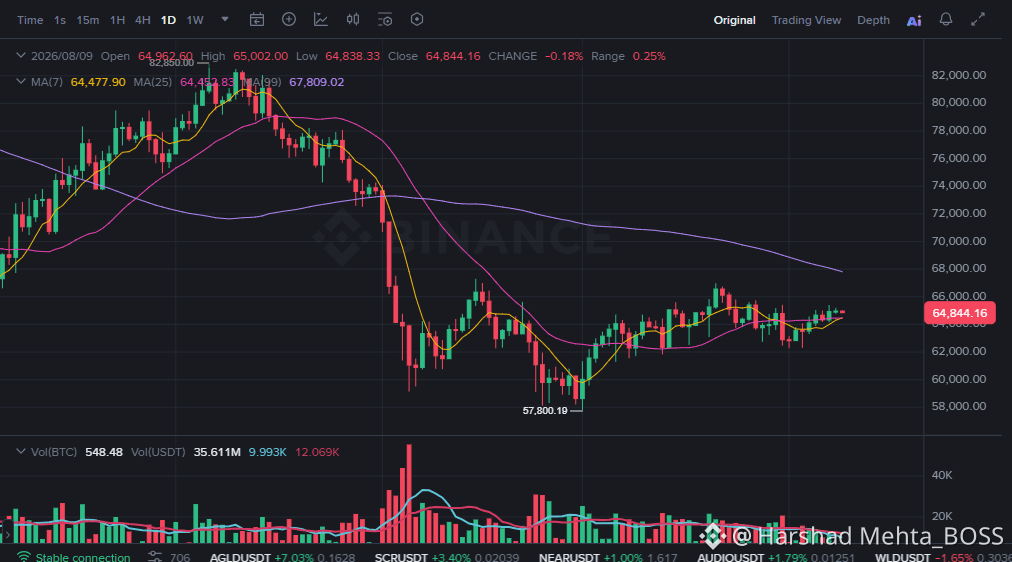Click the 57,800.19 low price marker
Screen dimensions: 1012x562
tap(545, 410)
